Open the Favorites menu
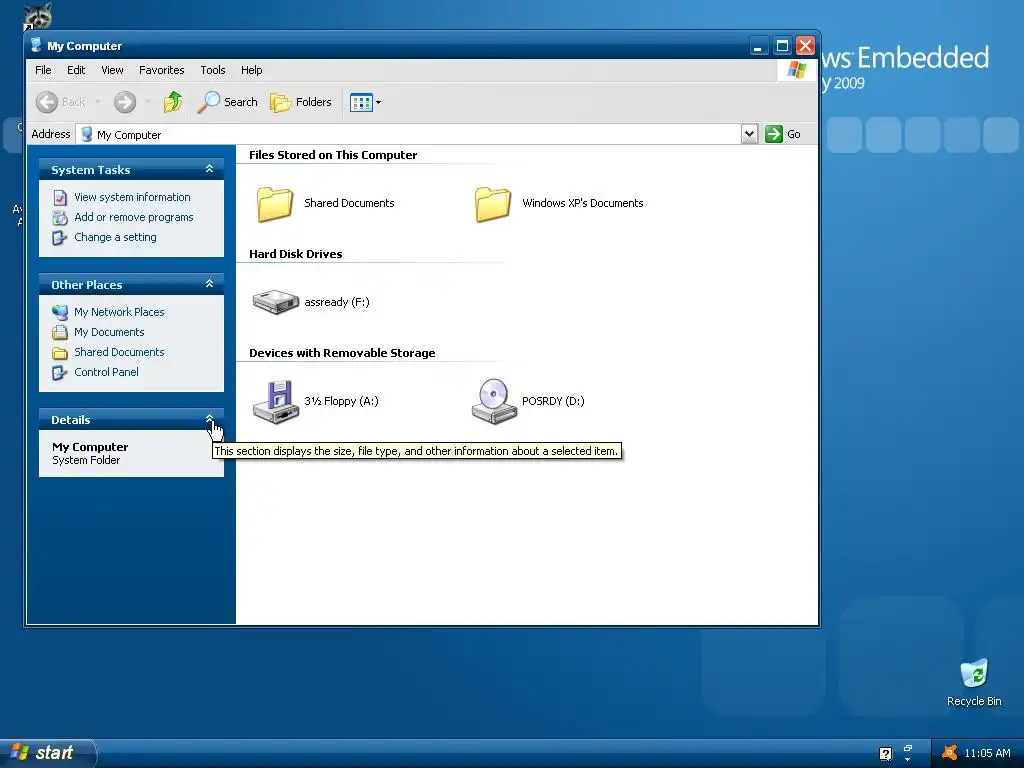 tap(161, 70)
